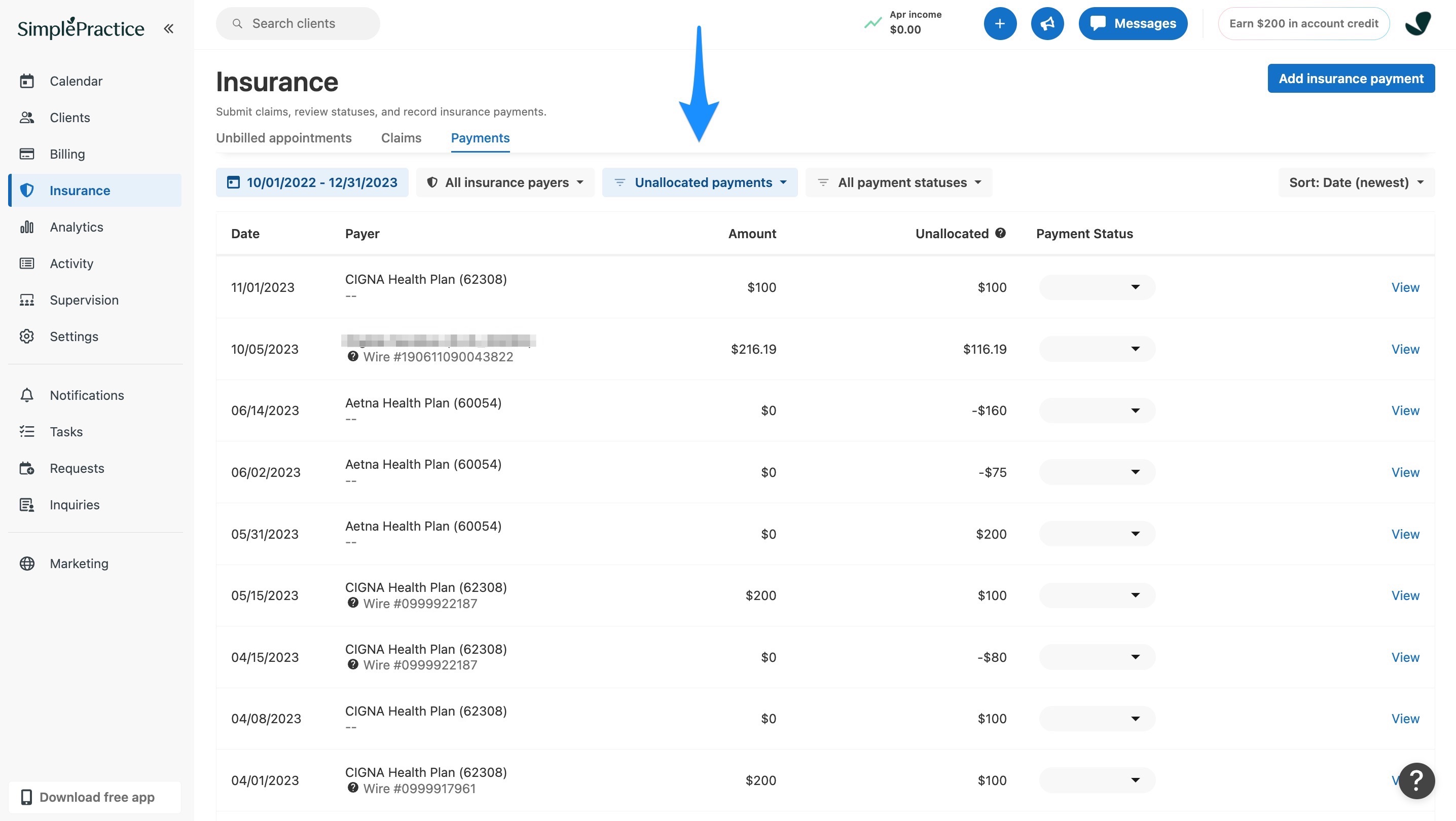Switch to the Claims tab
1456x821 pixels.
pyautogui.click(x=402, y=138)
